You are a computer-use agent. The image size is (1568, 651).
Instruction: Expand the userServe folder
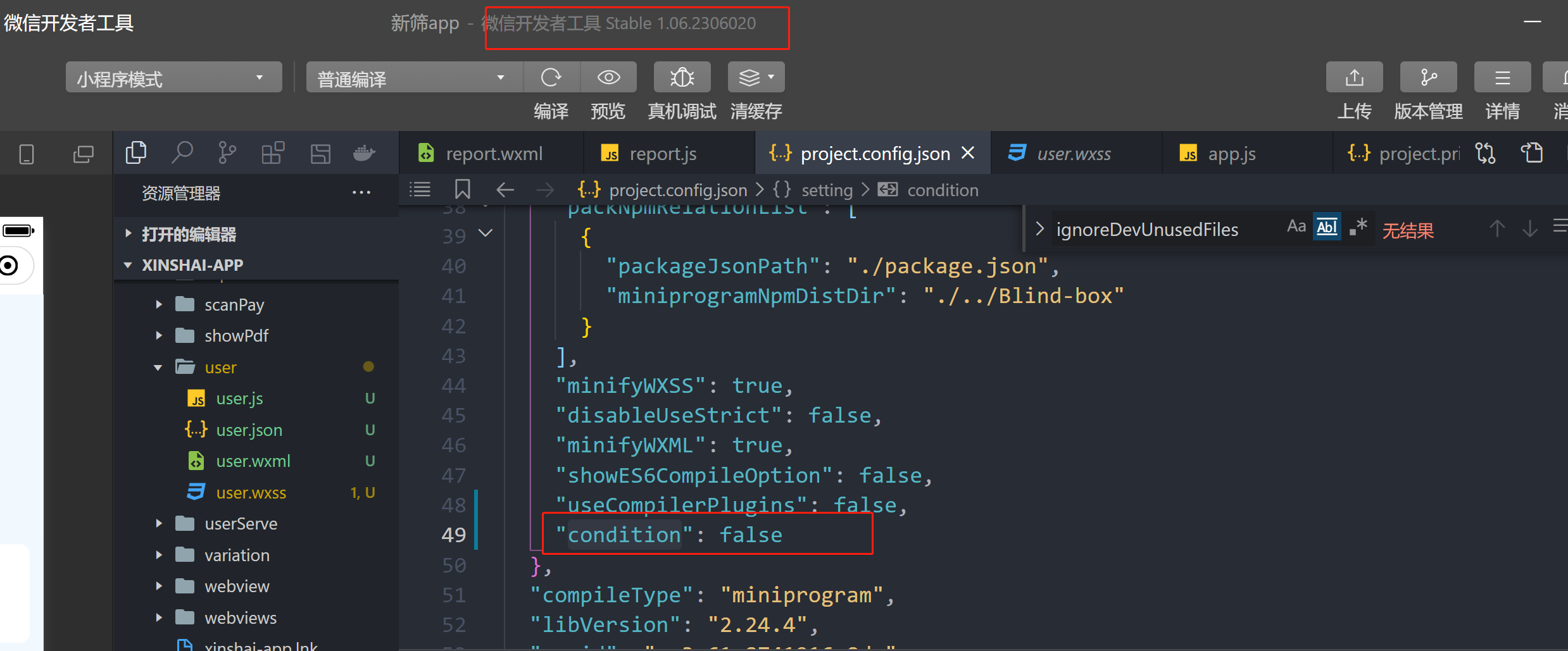[x=158, y=523]
